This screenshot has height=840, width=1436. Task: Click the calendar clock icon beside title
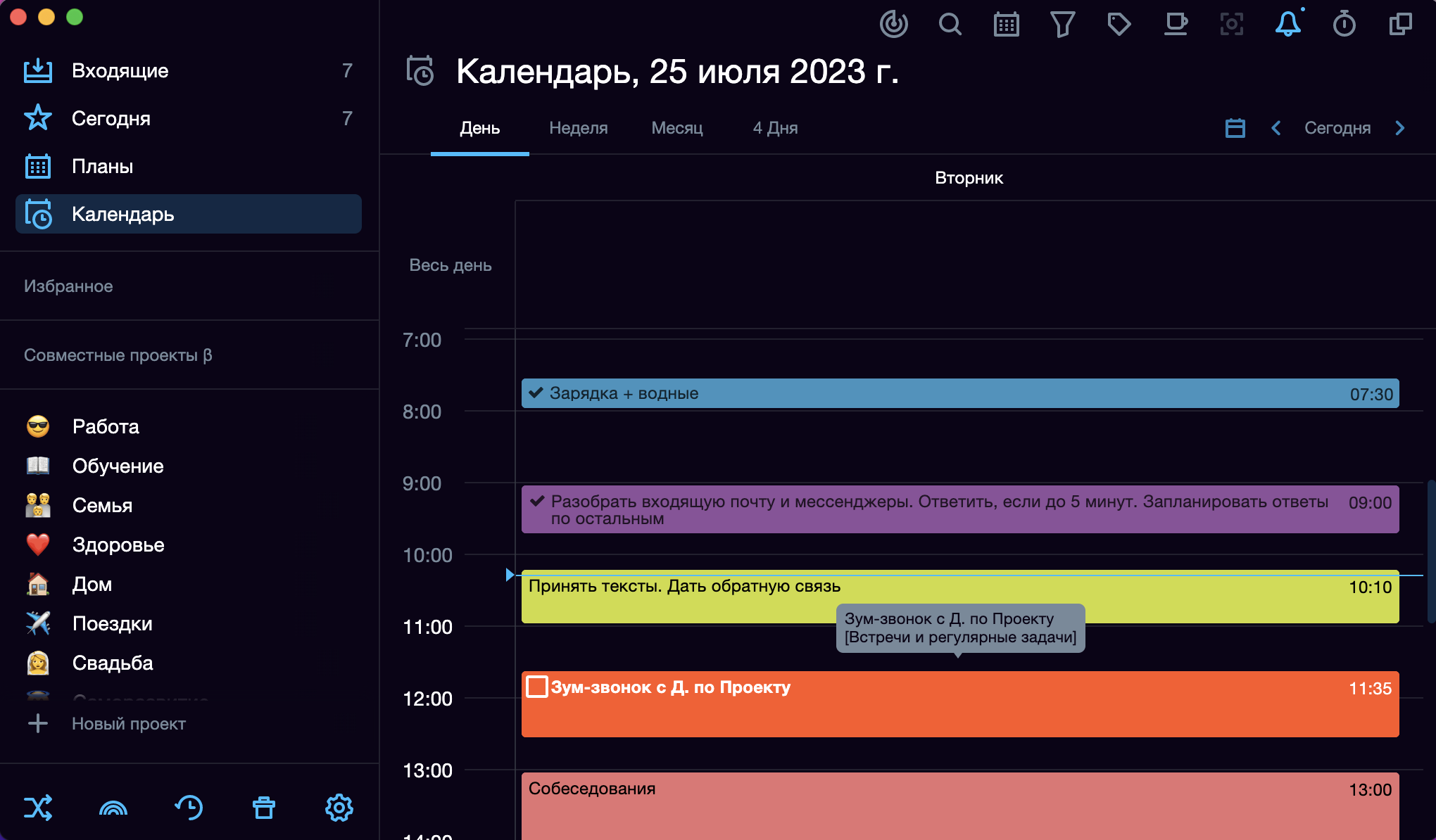420,71
